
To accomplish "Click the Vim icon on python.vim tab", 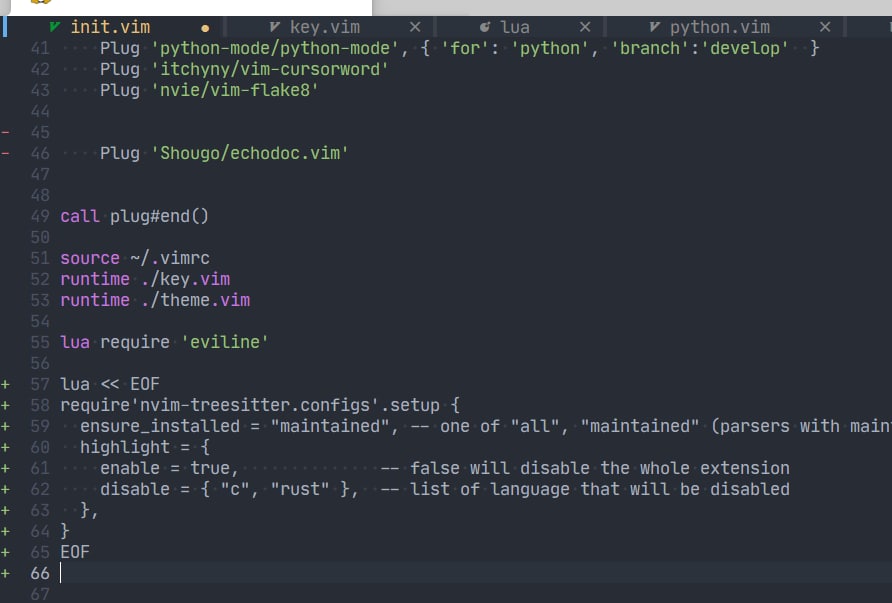I will click(x=654, y=27).
